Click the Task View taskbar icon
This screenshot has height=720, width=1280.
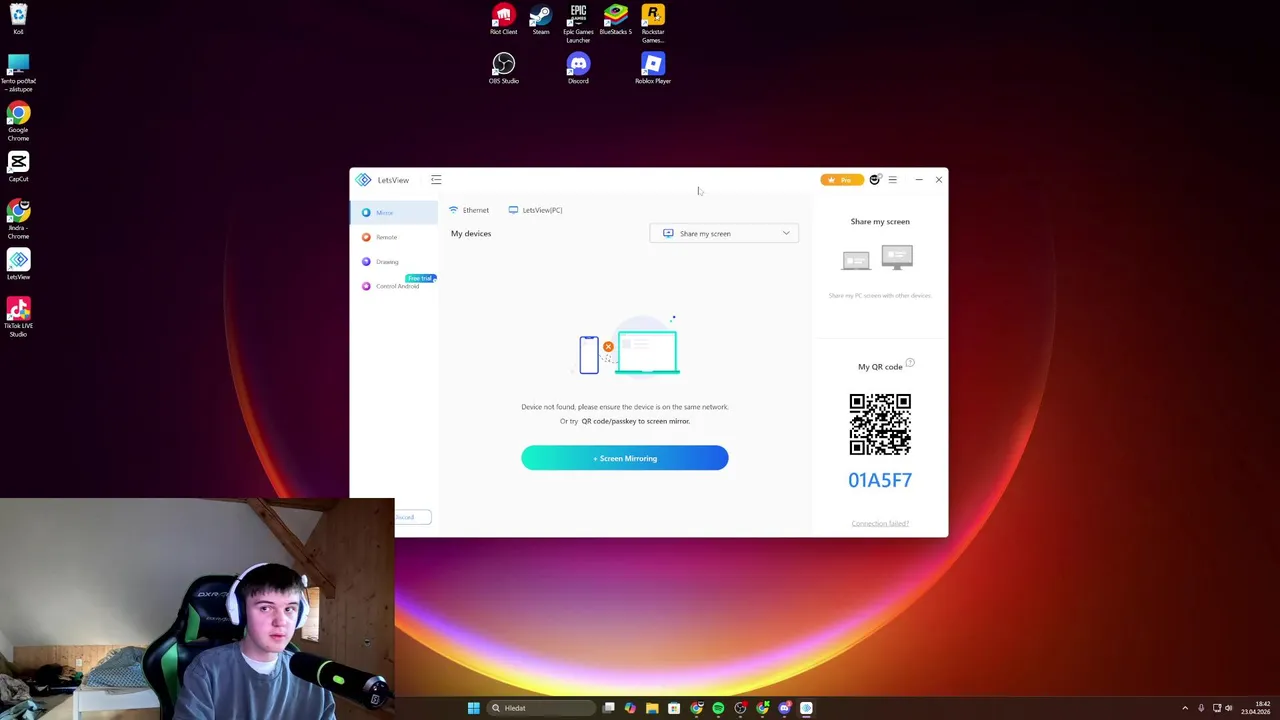pyautogui.click(x=608, y=708)
